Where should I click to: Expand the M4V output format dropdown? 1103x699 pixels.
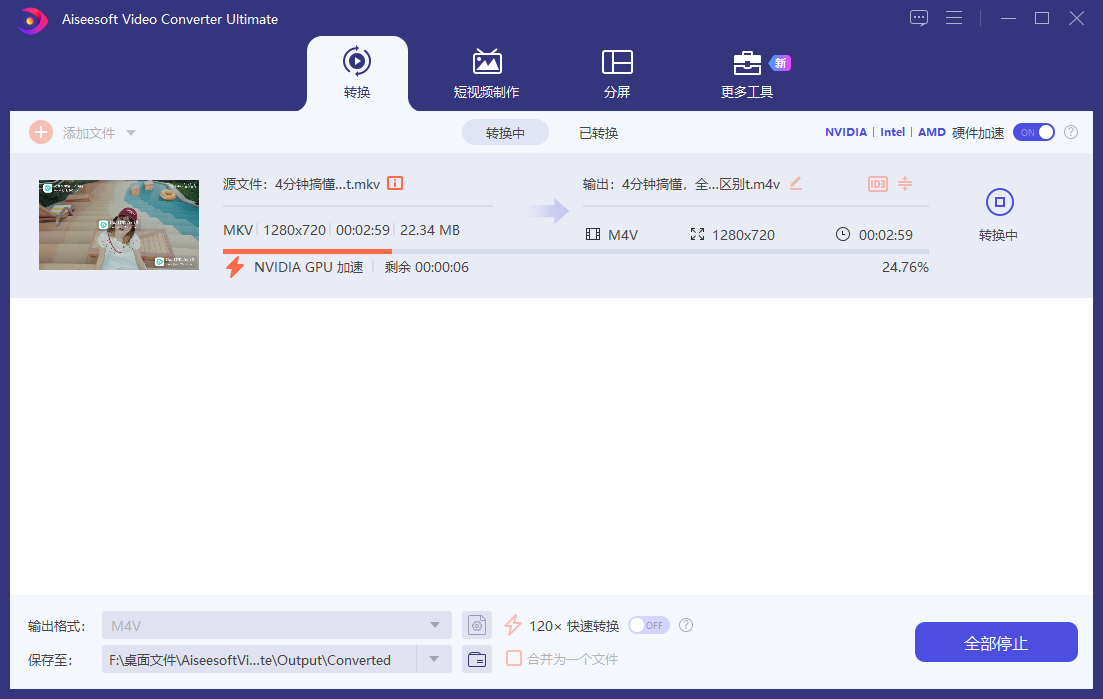click(434, 626)
